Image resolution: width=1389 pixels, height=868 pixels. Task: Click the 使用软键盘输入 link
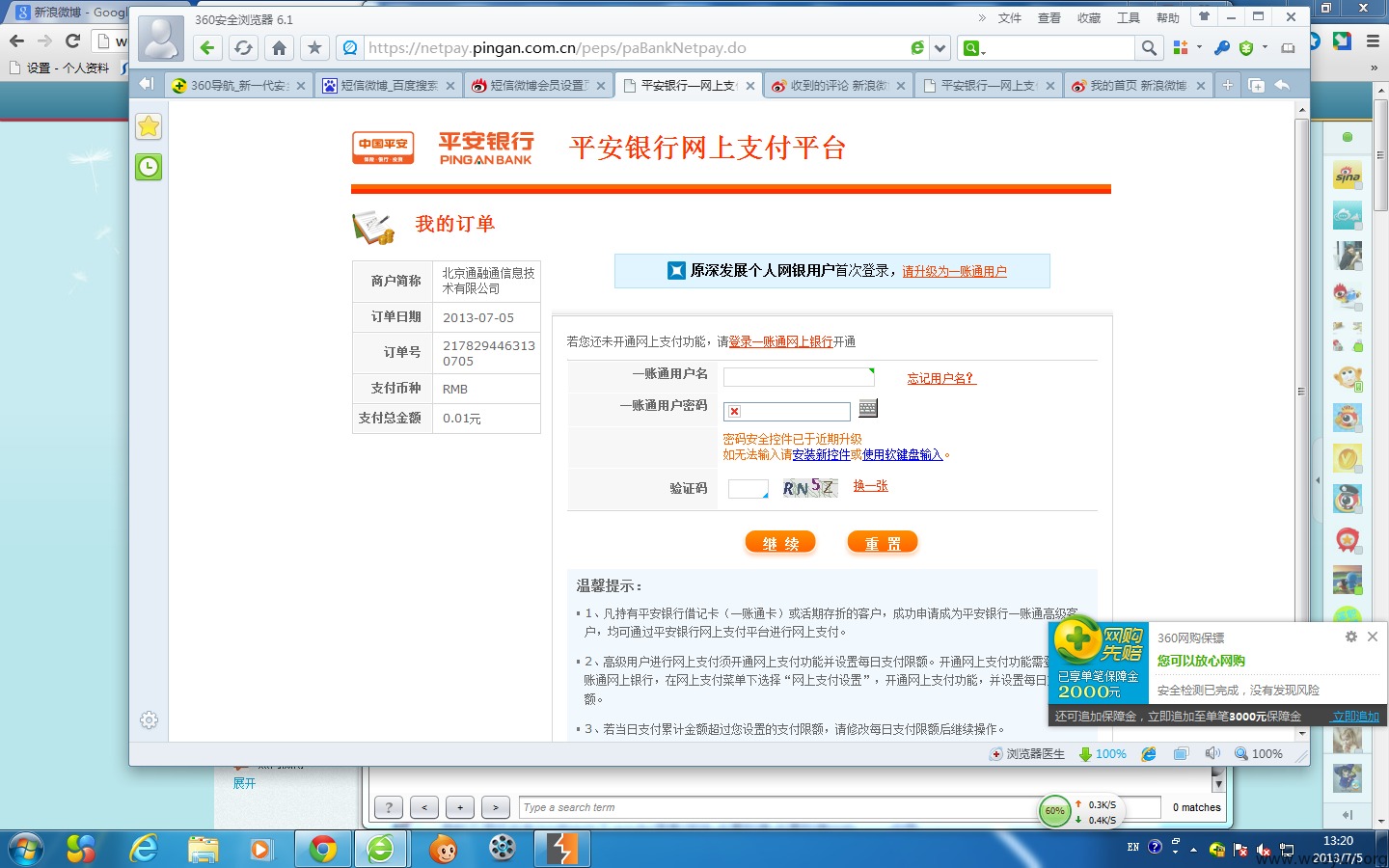point(902,454)
